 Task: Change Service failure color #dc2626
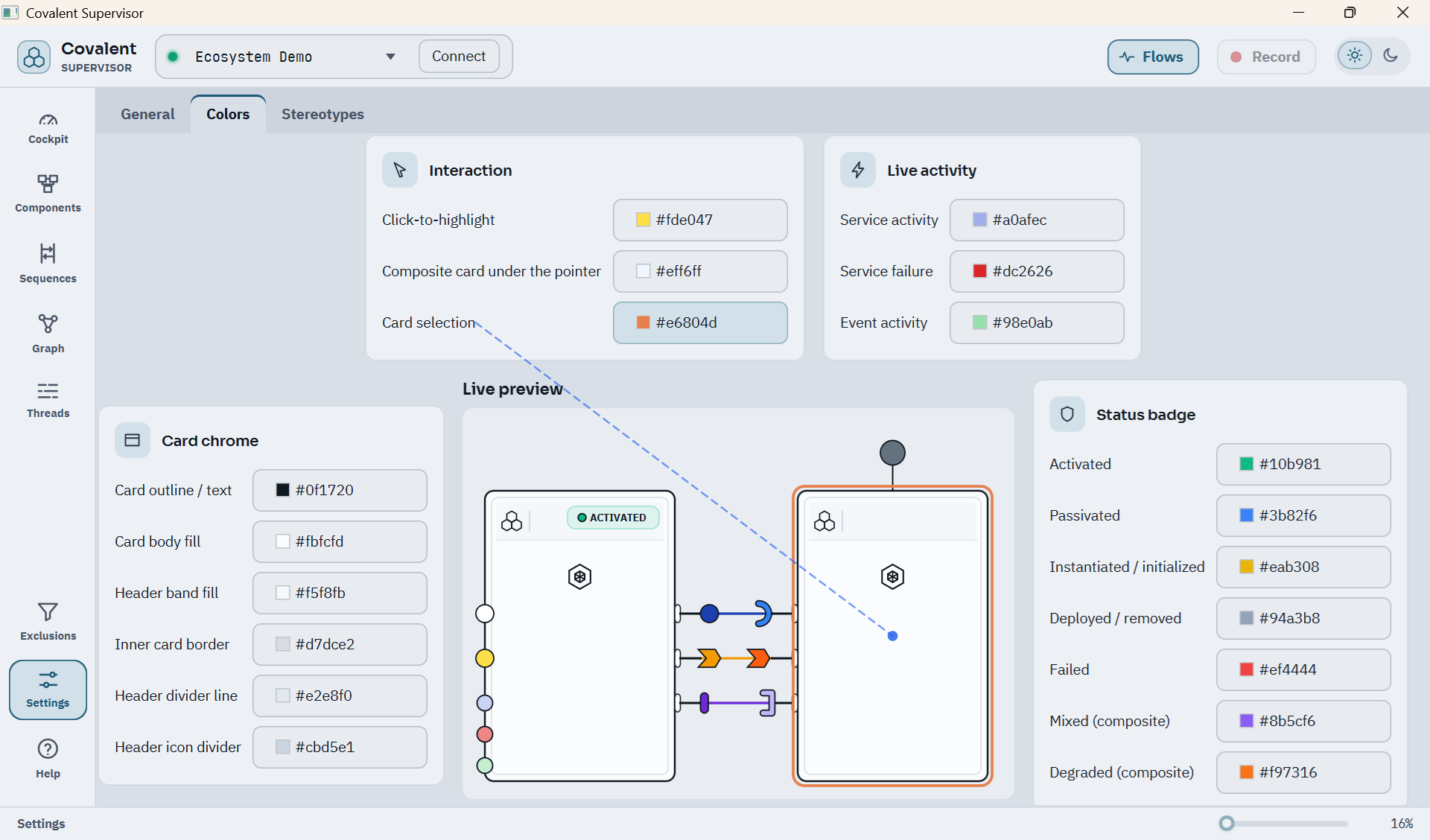coord(1037,271)
